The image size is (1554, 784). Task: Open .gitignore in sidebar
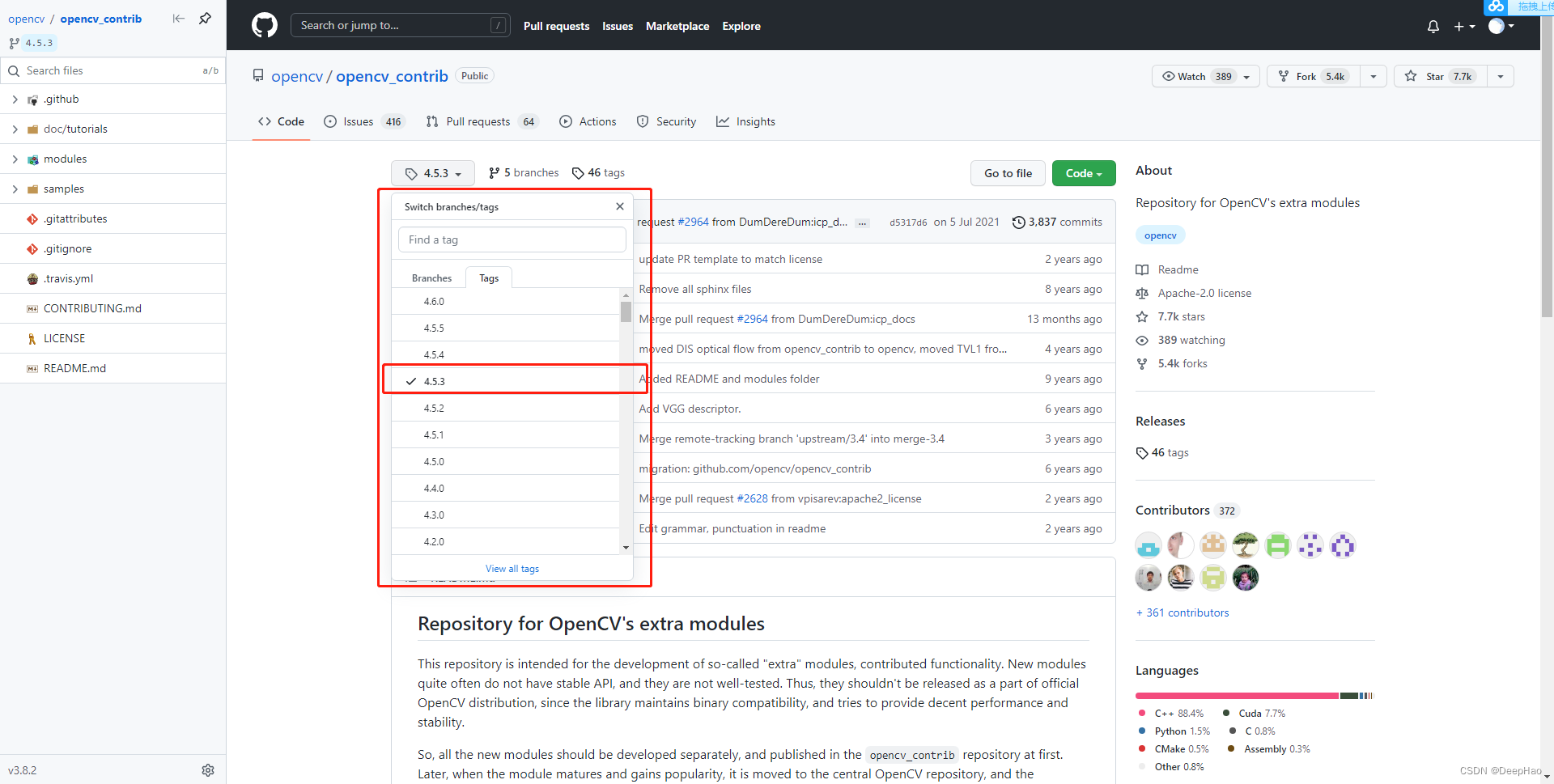(x=113, y=248)
